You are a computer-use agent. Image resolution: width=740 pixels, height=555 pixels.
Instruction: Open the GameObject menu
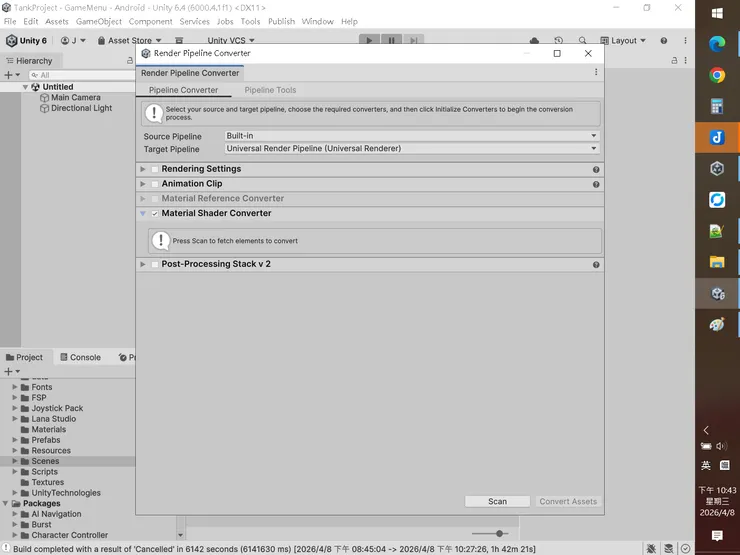point(99,21)
